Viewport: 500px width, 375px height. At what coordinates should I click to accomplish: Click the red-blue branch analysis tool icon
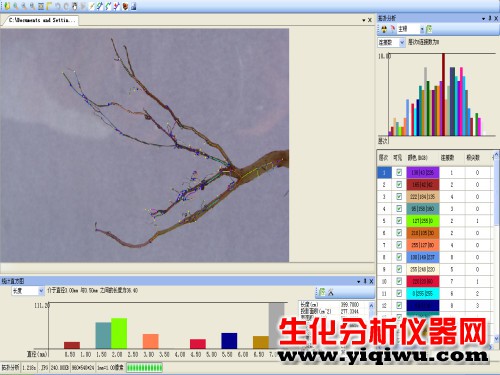[x=116, y=6]
